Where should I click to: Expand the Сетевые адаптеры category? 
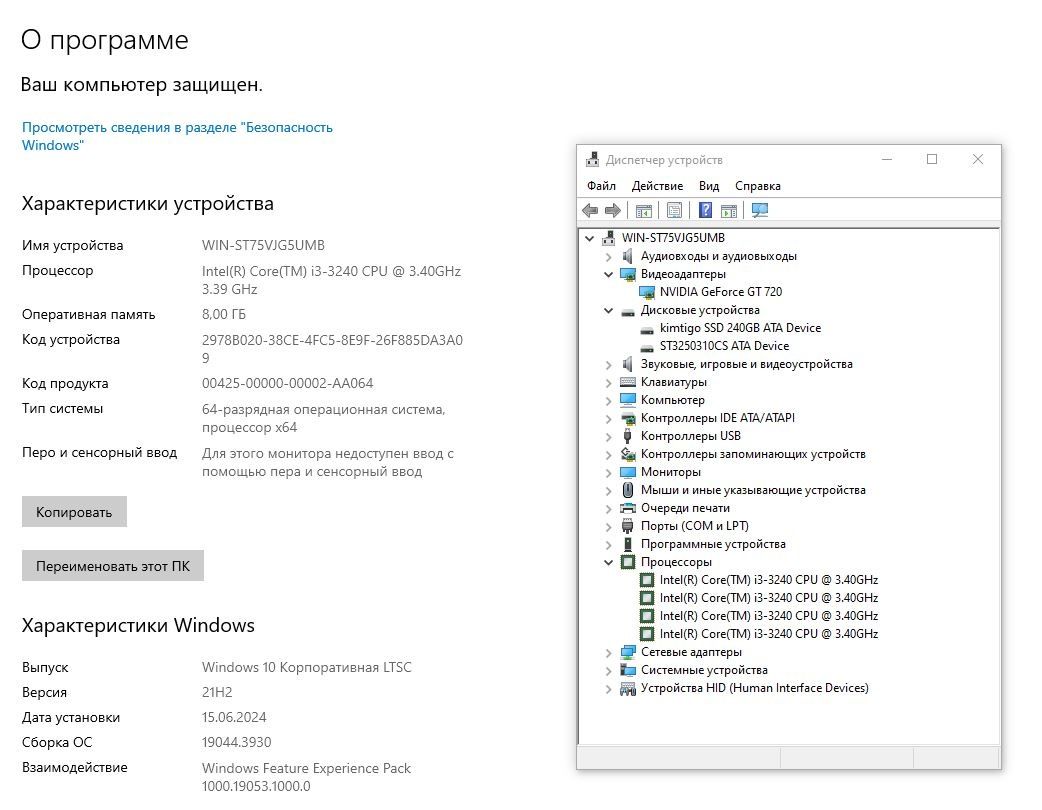tap(608, 653)
